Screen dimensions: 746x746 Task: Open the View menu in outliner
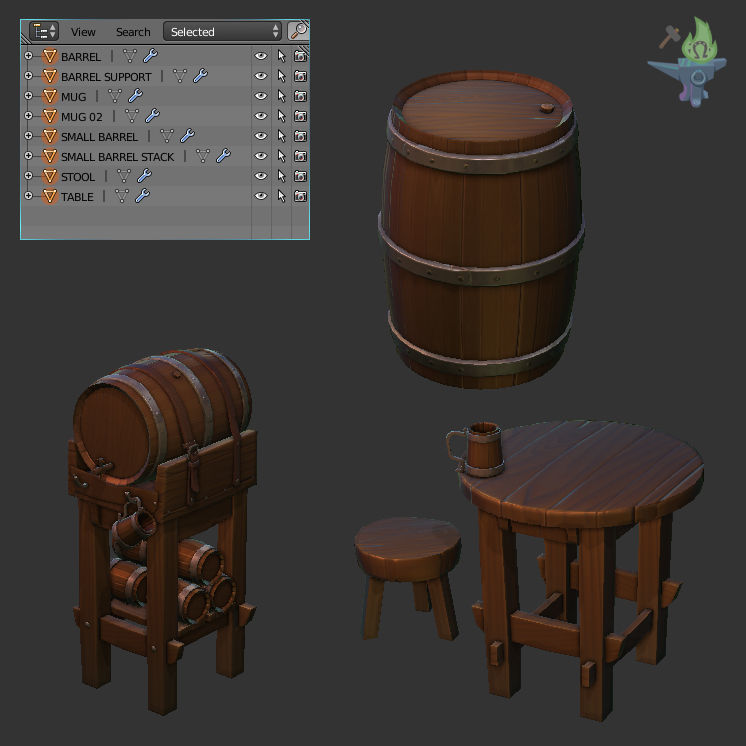tap(83, 32)
